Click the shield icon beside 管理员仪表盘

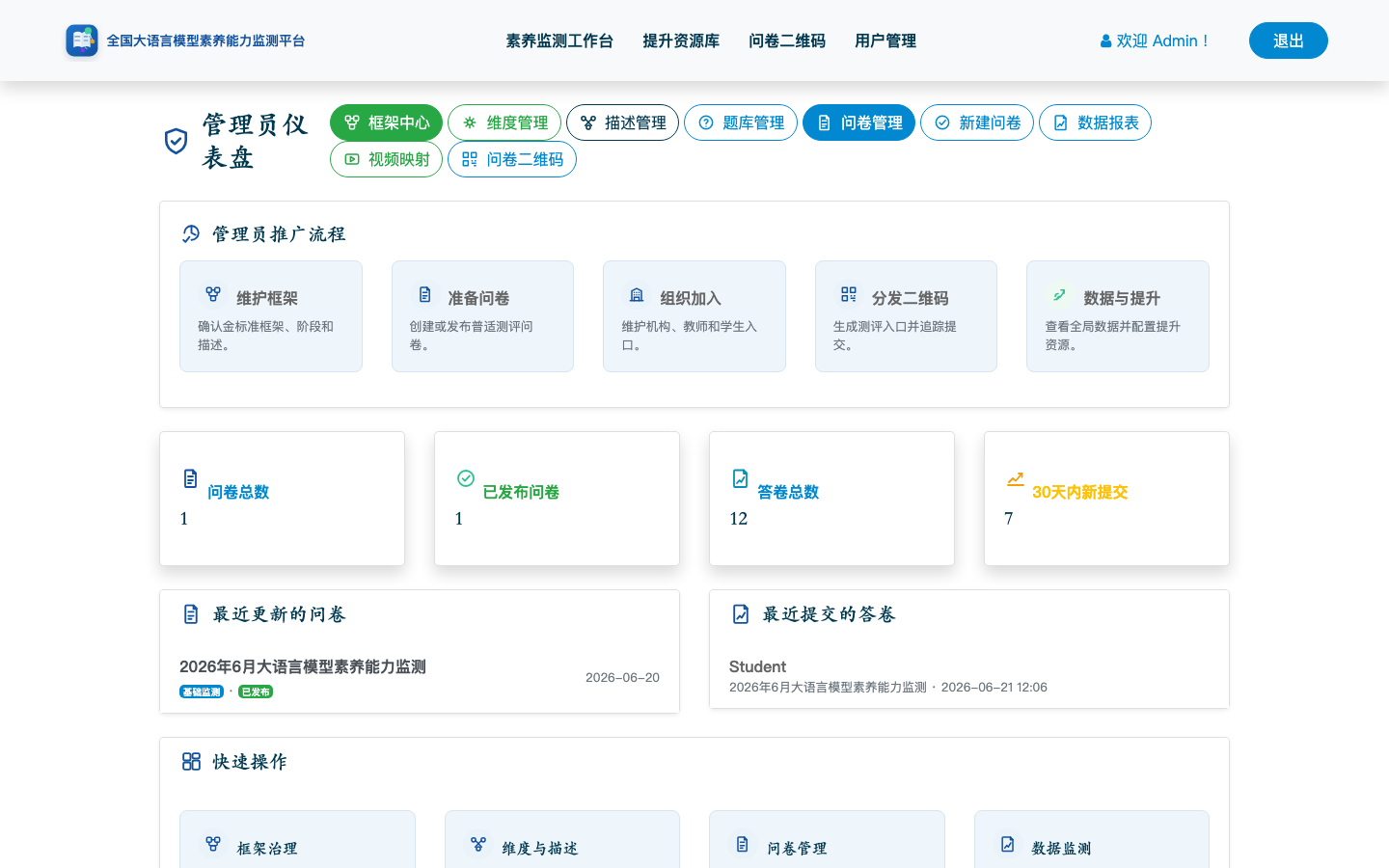pos(176,141)
